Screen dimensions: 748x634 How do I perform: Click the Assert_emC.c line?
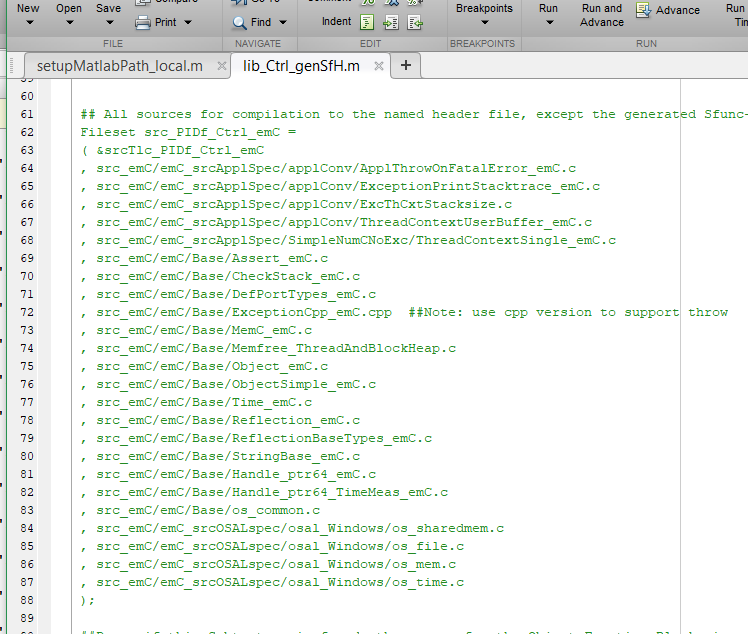click(204, 259)
